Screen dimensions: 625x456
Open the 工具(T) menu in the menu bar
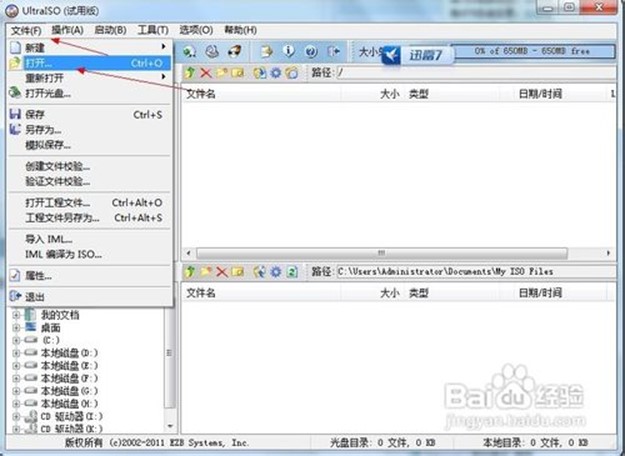(153, 30)
